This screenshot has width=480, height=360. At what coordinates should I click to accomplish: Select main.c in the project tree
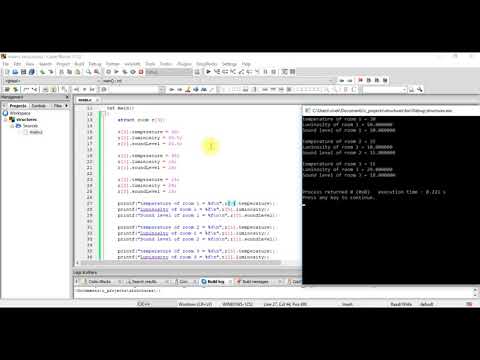[x=36, y=132]
